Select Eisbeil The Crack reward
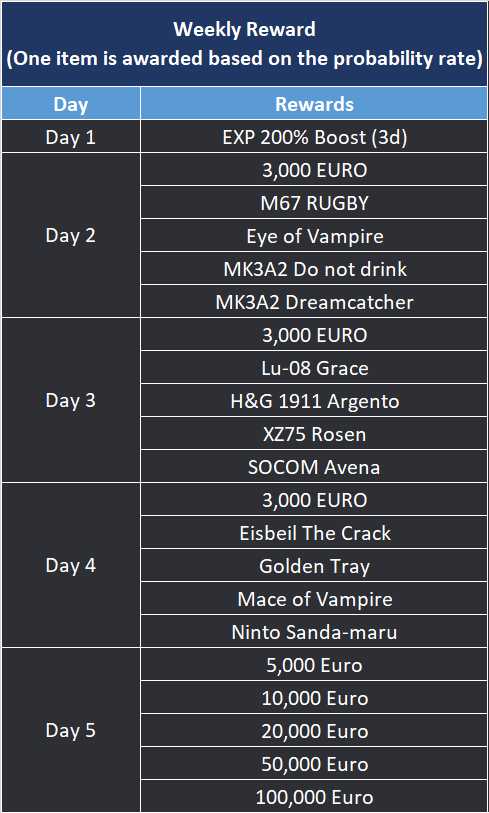Viewport: 489px width, 813px height. tap(314, 532)
